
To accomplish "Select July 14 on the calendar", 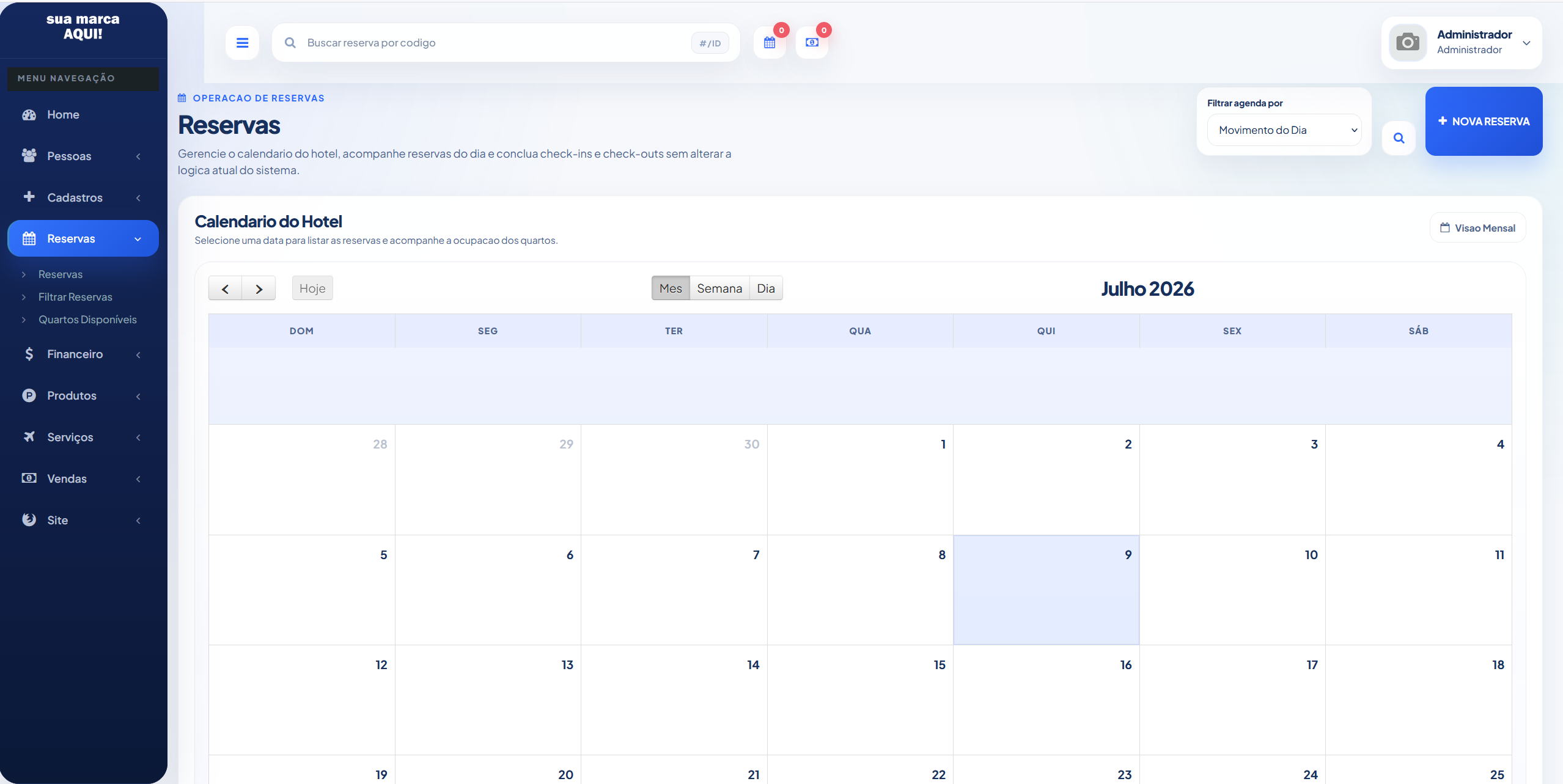I will (674, 700).
